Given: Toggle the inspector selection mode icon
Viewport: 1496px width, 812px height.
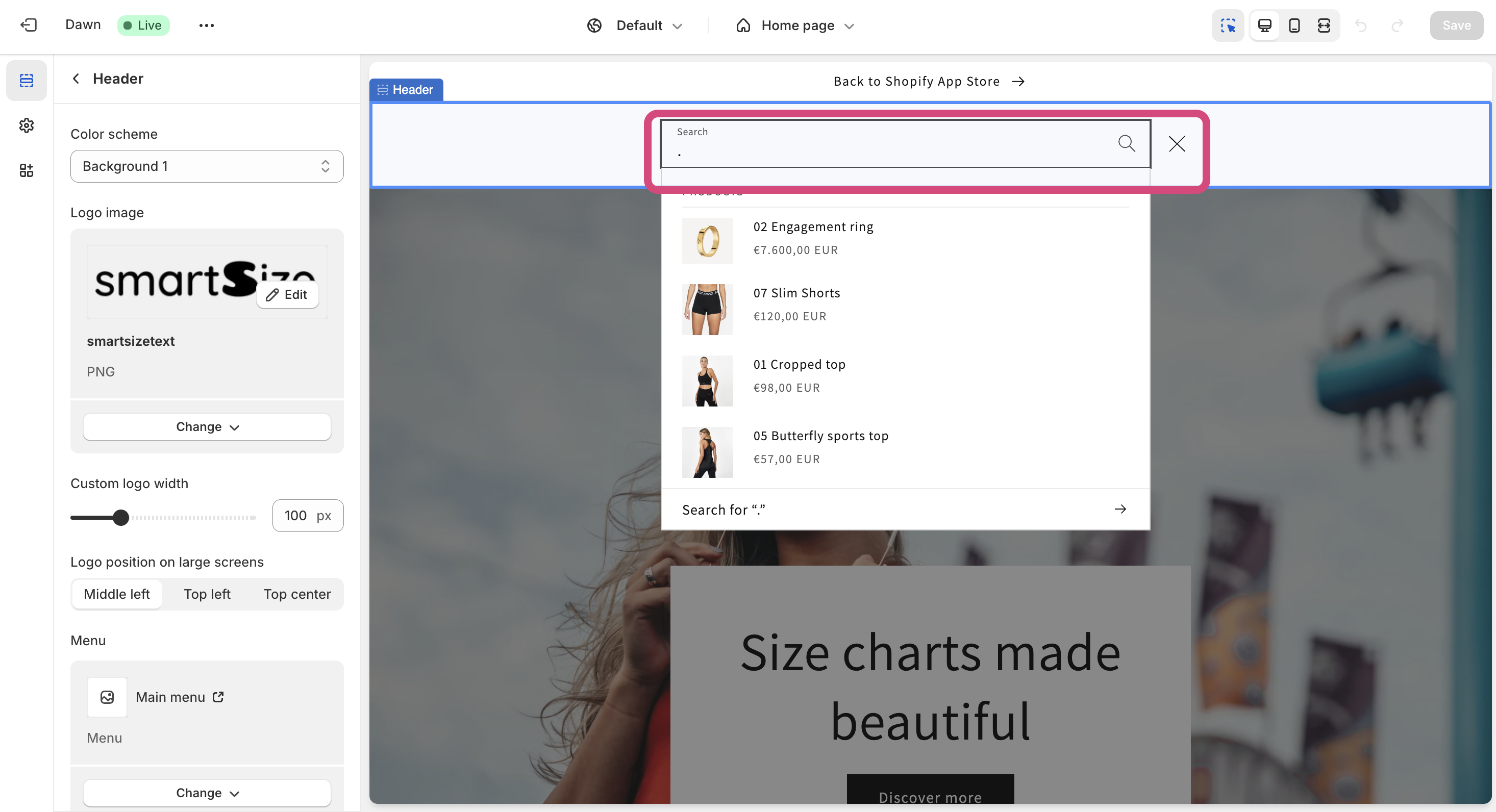Looking at the screenshot, I should (1228, 26).
